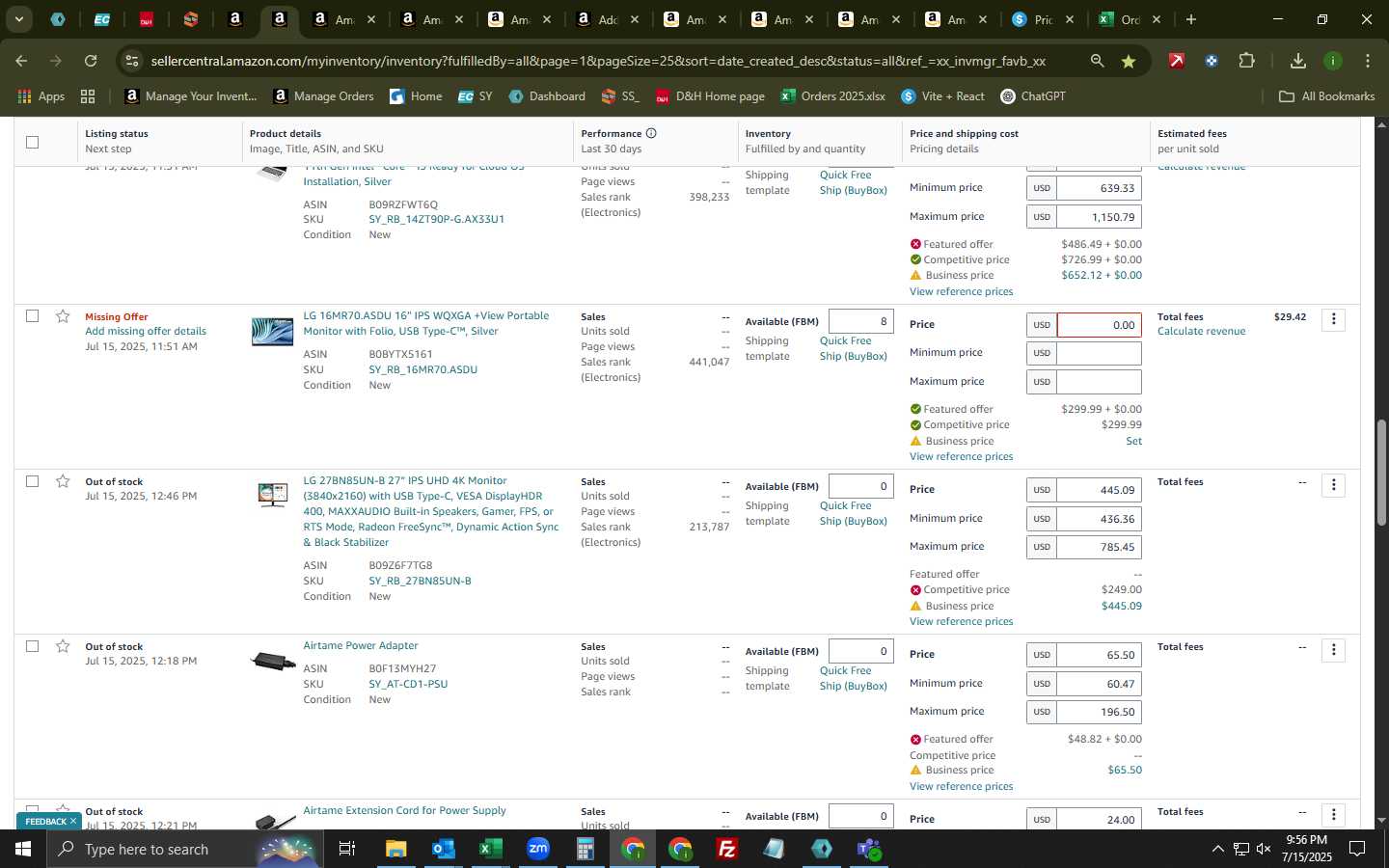Open actions menu for LG 16MR70.ASDU row

[1334, 319]
